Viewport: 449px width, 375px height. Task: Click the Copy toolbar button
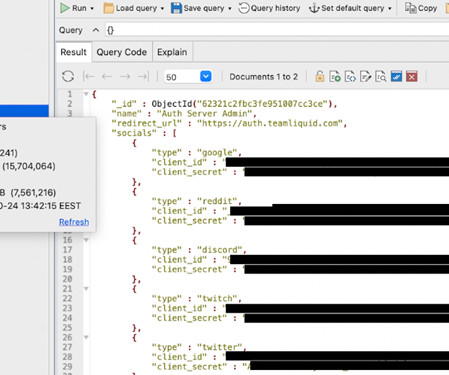pyautogui.click(x=421, y=8)
